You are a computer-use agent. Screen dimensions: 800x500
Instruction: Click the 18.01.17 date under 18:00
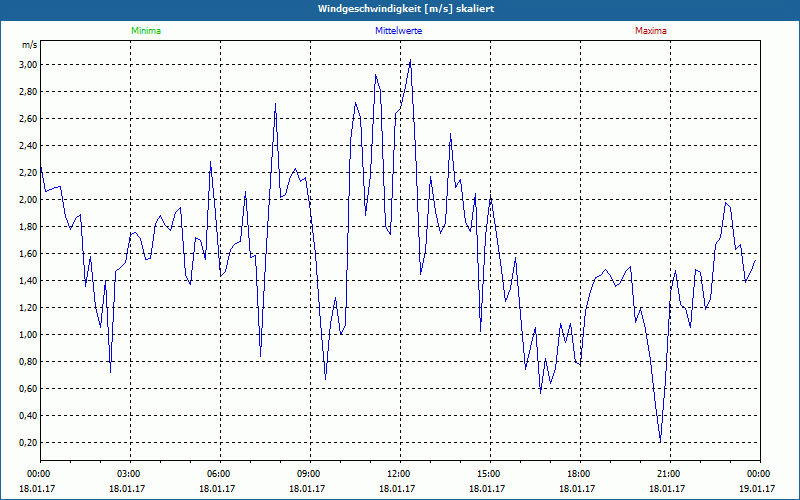click(x=577, y=489)
